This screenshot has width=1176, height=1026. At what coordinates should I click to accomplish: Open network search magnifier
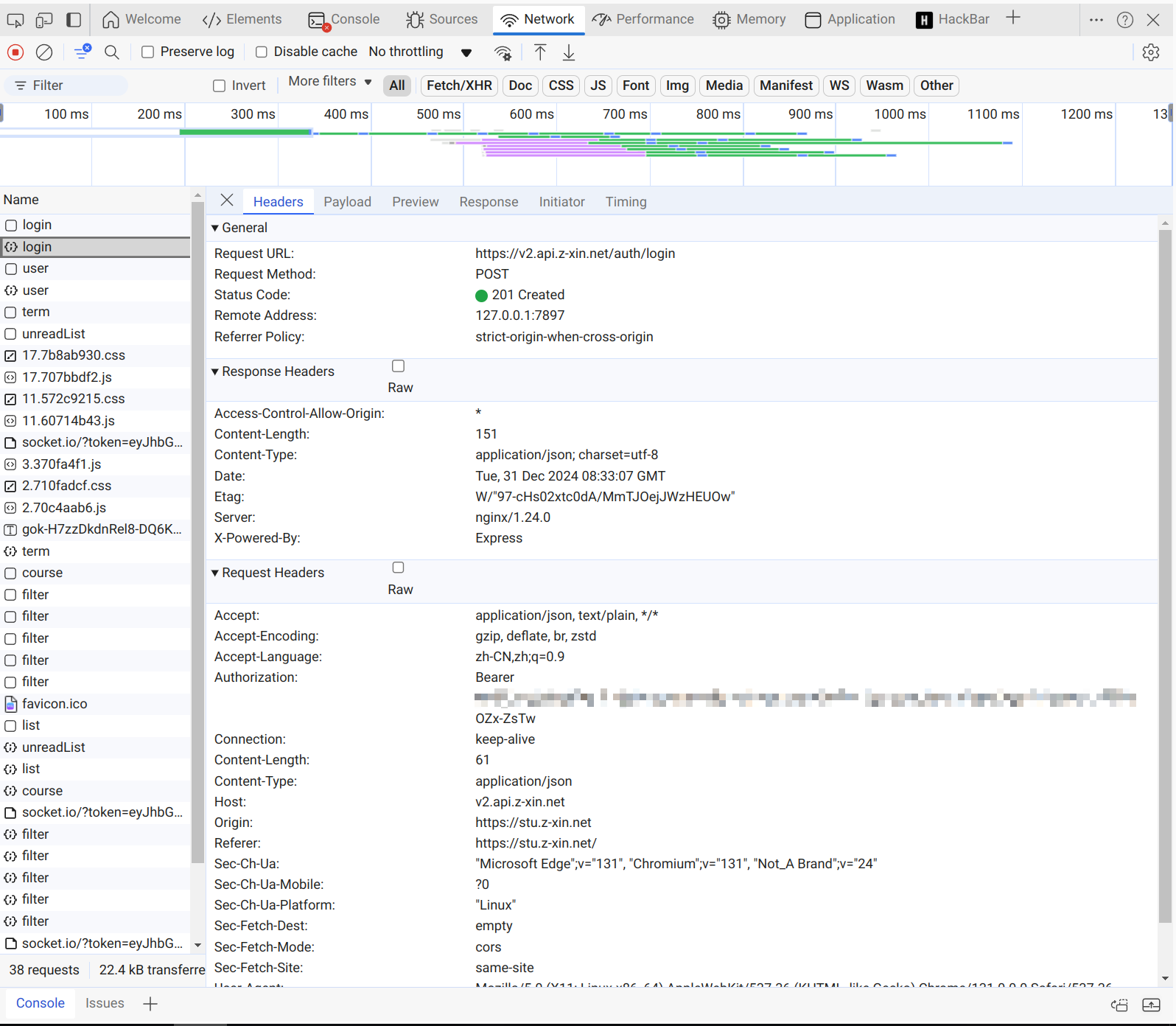pos(112,52)
